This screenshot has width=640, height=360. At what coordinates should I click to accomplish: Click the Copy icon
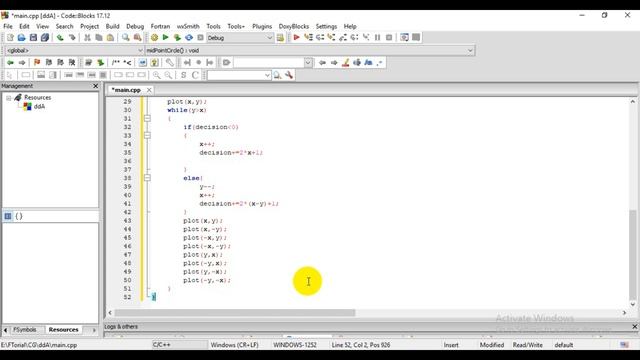99,38
